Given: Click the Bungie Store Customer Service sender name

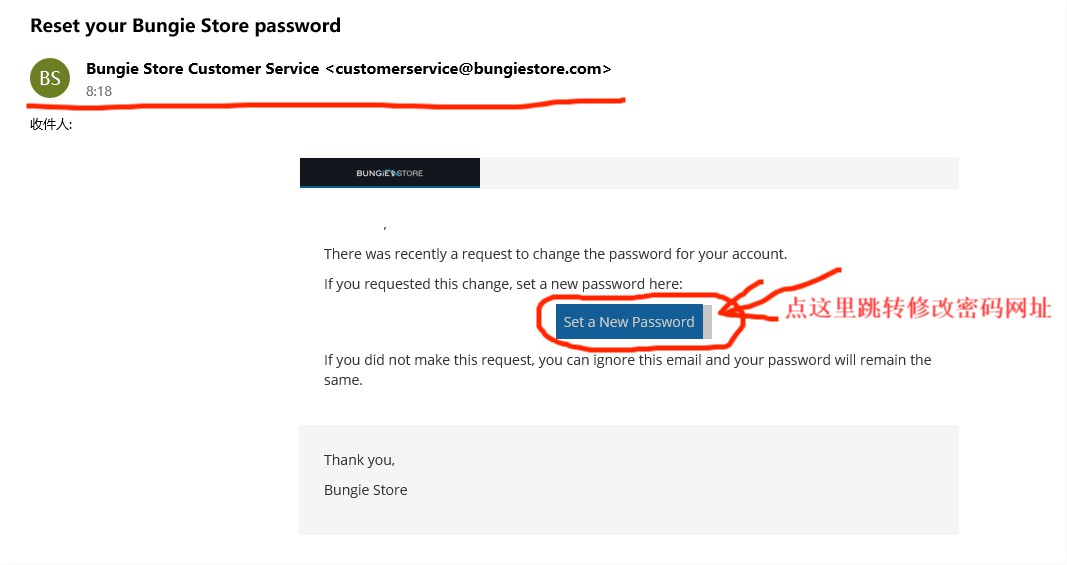Looking at the screenshot, I should tap(202, 69).
